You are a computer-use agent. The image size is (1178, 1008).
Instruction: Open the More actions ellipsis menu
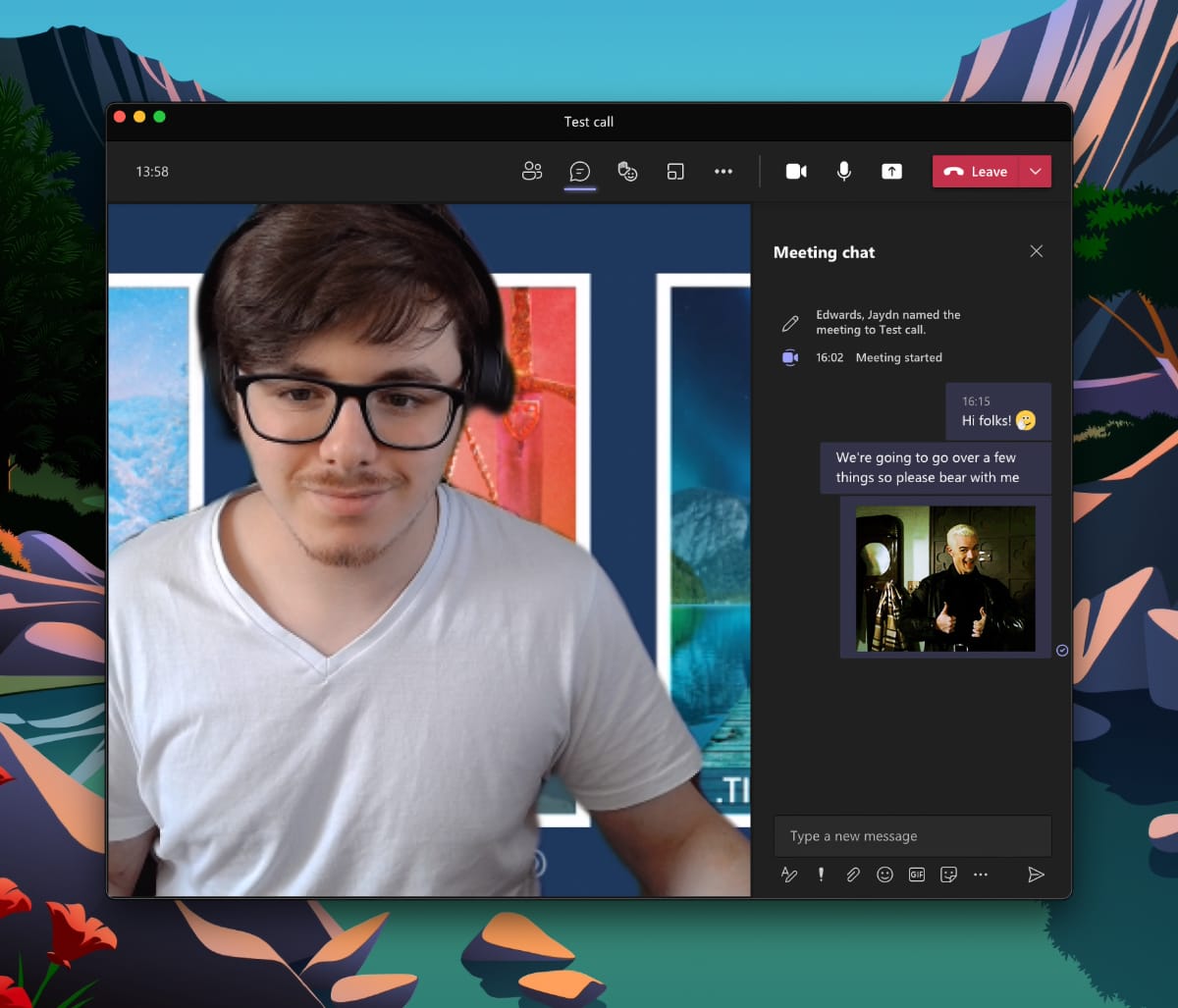pyautogui.click(x=723, y=172)
